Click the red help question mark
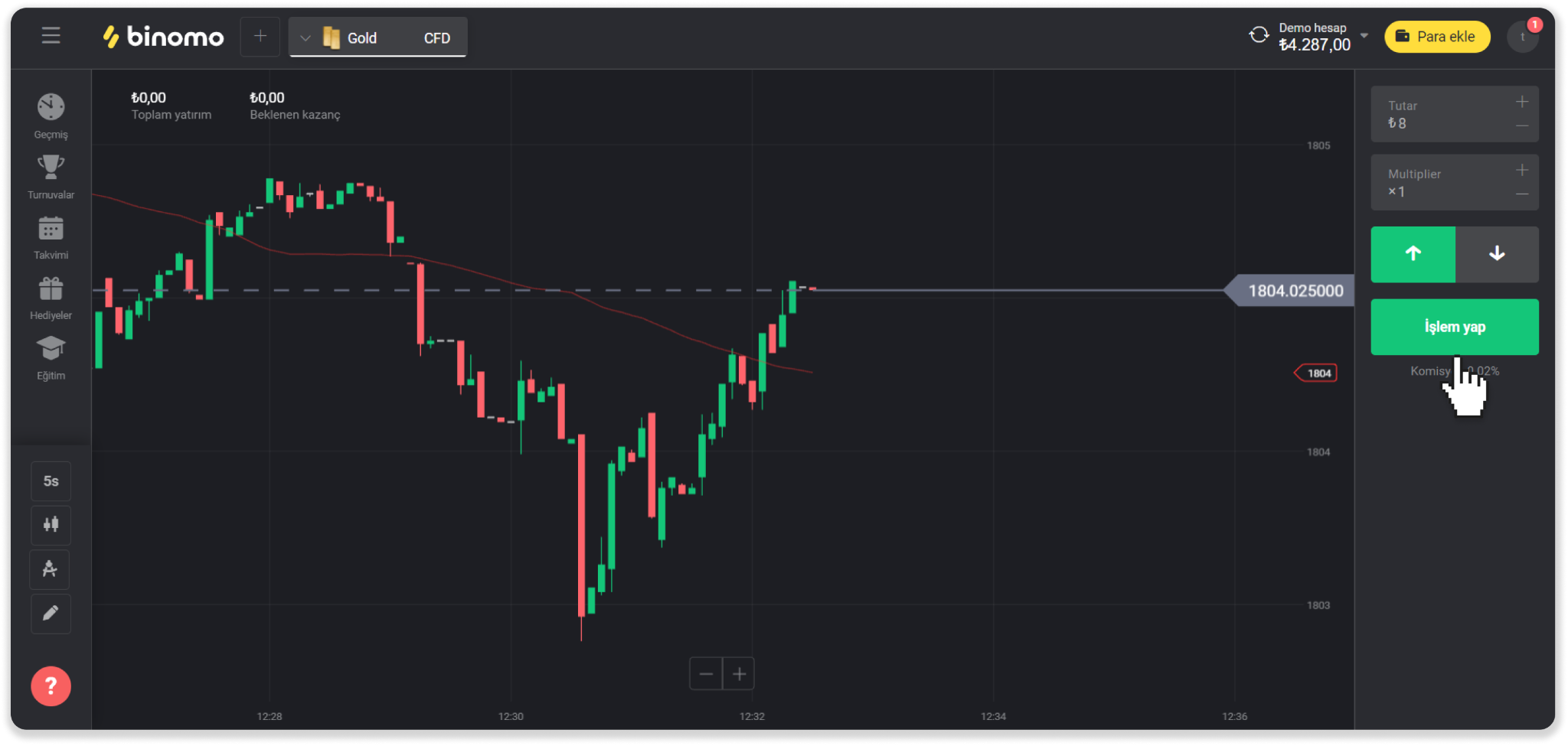The height and width of the screenshot is (746, 1568). point(51,686)
